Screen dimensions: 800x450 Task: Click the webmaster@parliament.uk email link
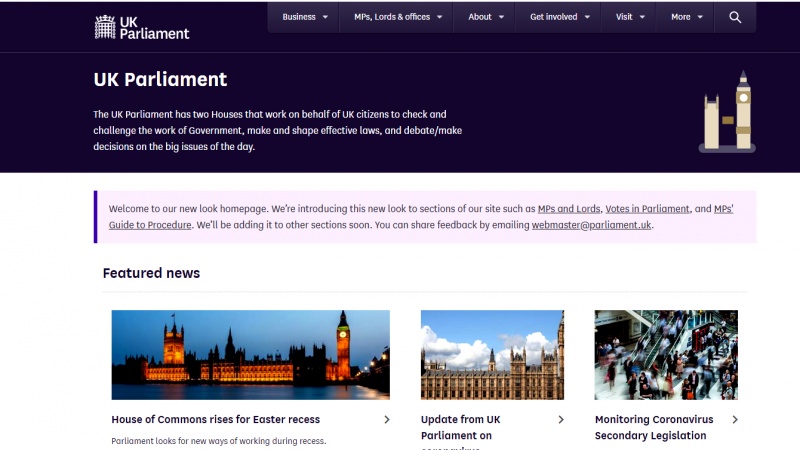591,225
